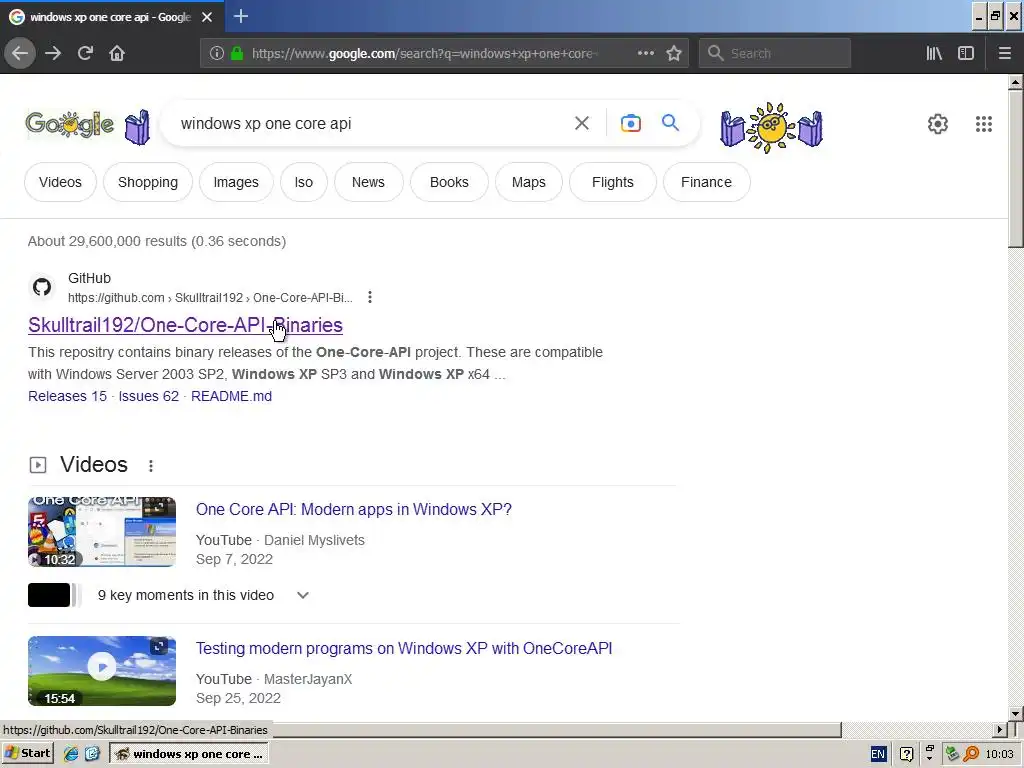Open the EN language bar indicator

pyautogui.click(x=878, y=754)
